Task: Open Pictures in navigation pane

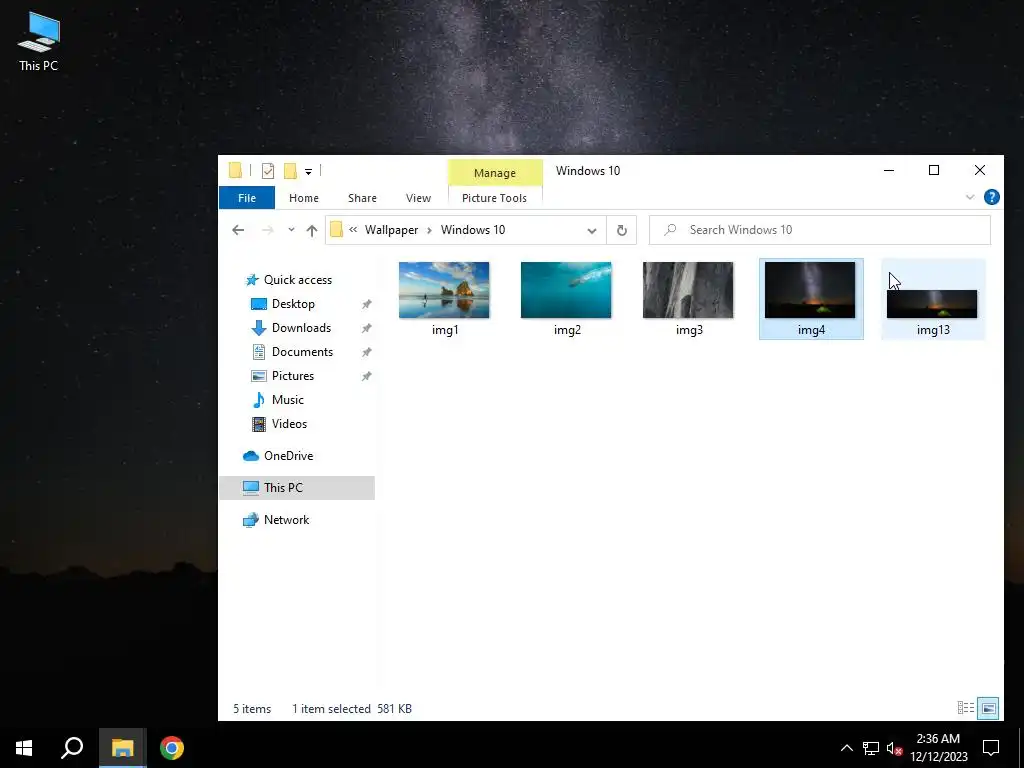Action: point(293,376)
